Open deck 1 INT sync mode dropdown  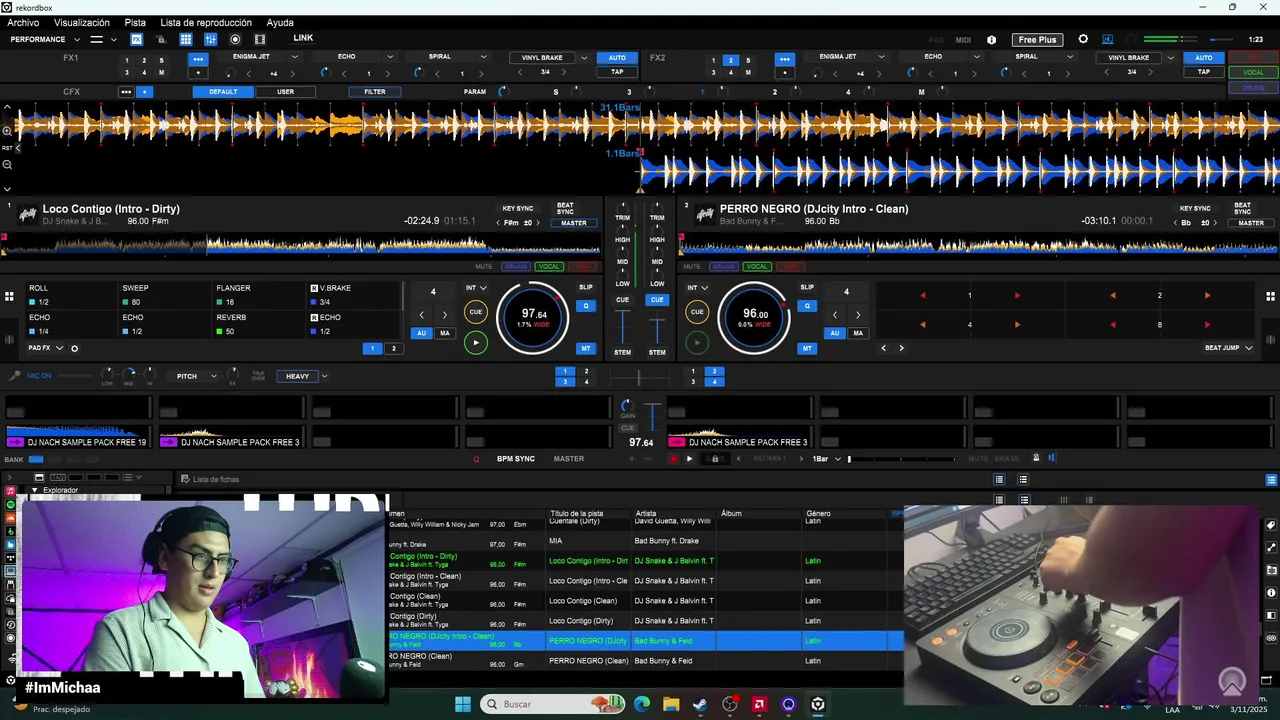[476, 288]
